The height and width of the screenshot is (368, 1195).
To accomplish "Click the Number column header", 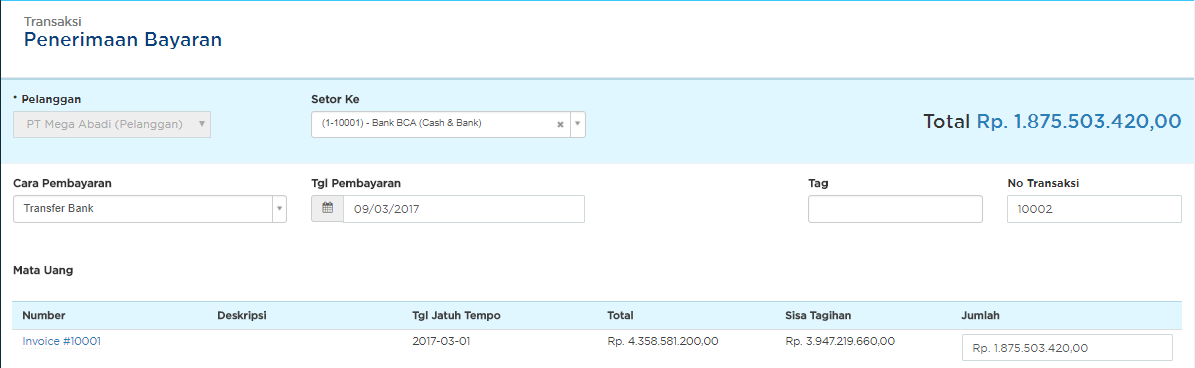I will pos(43,315).
